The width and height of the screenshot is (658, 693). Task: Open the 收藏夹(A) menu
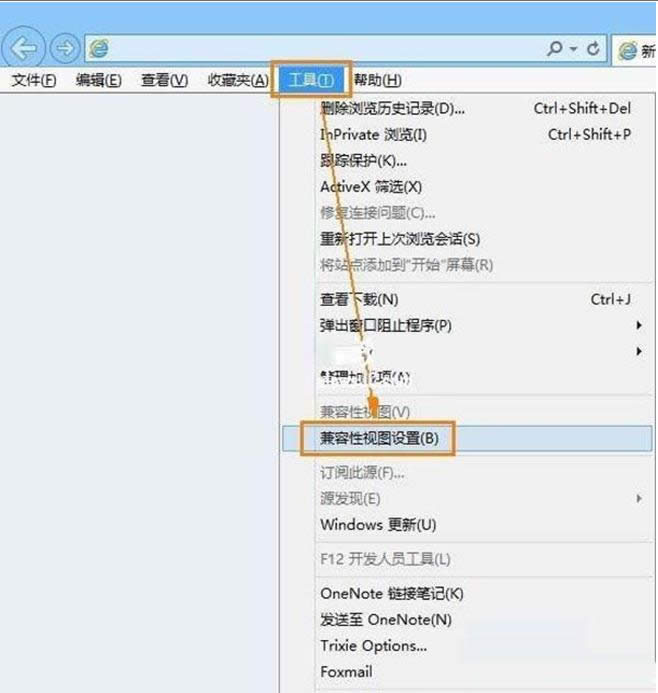(x=238, y=80)
